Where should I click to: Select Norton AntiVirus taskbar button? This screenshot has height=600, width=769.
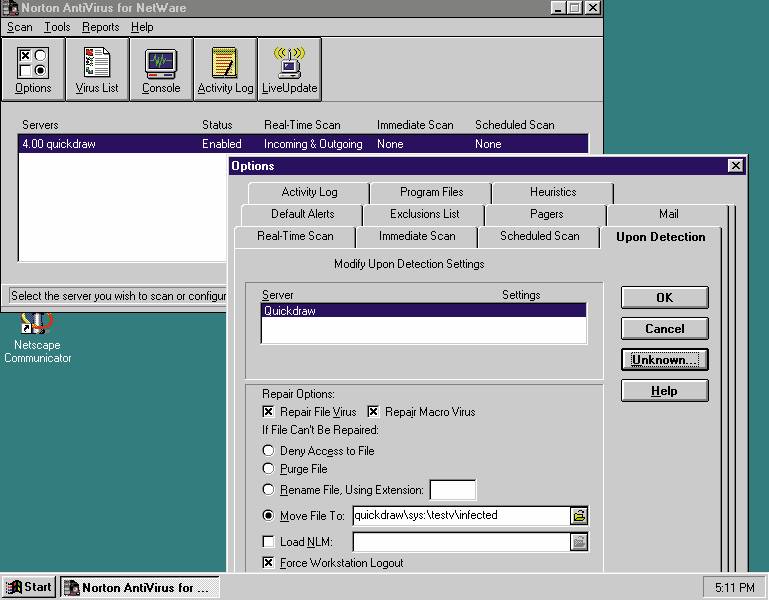tap(140, 587)
